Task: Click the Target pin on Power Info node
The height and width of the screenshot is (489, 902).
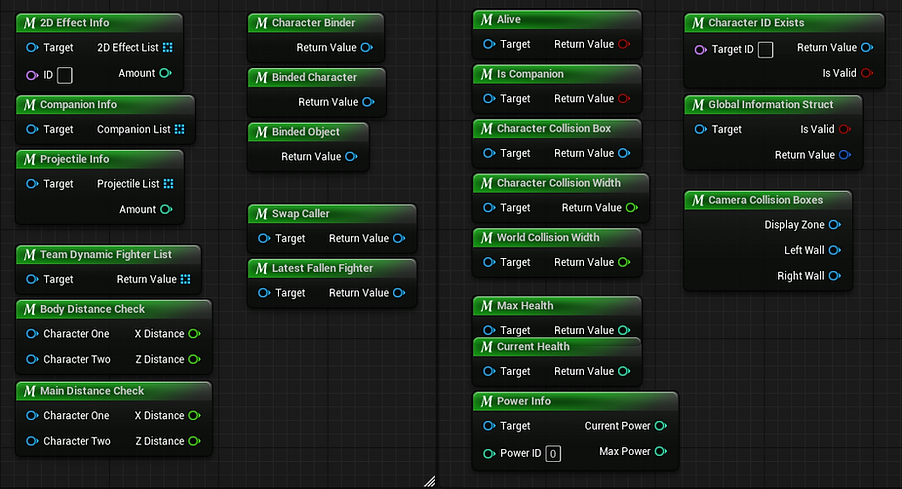Action: tap(489, 426)
